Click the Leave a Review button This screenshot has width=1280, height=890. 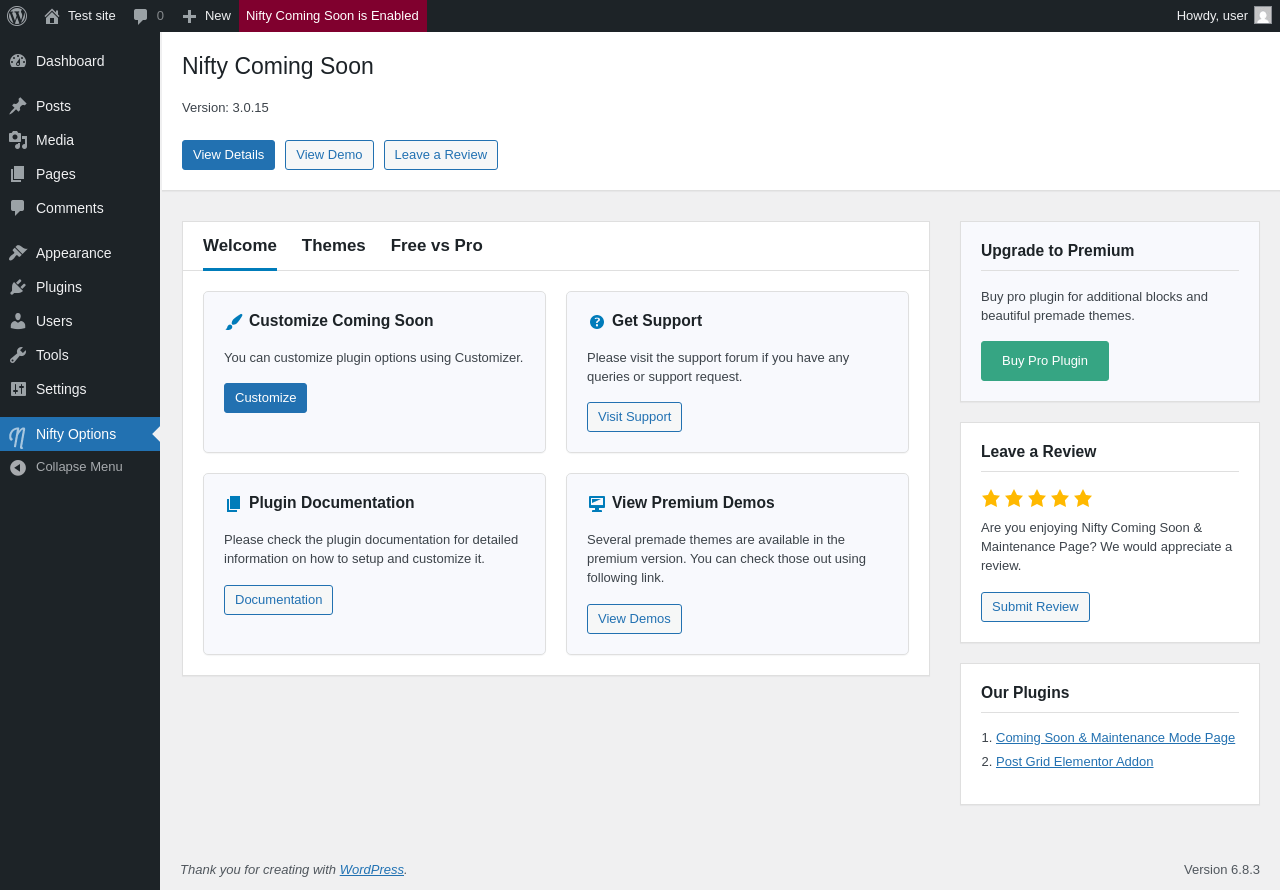click(x=441, y=155)
